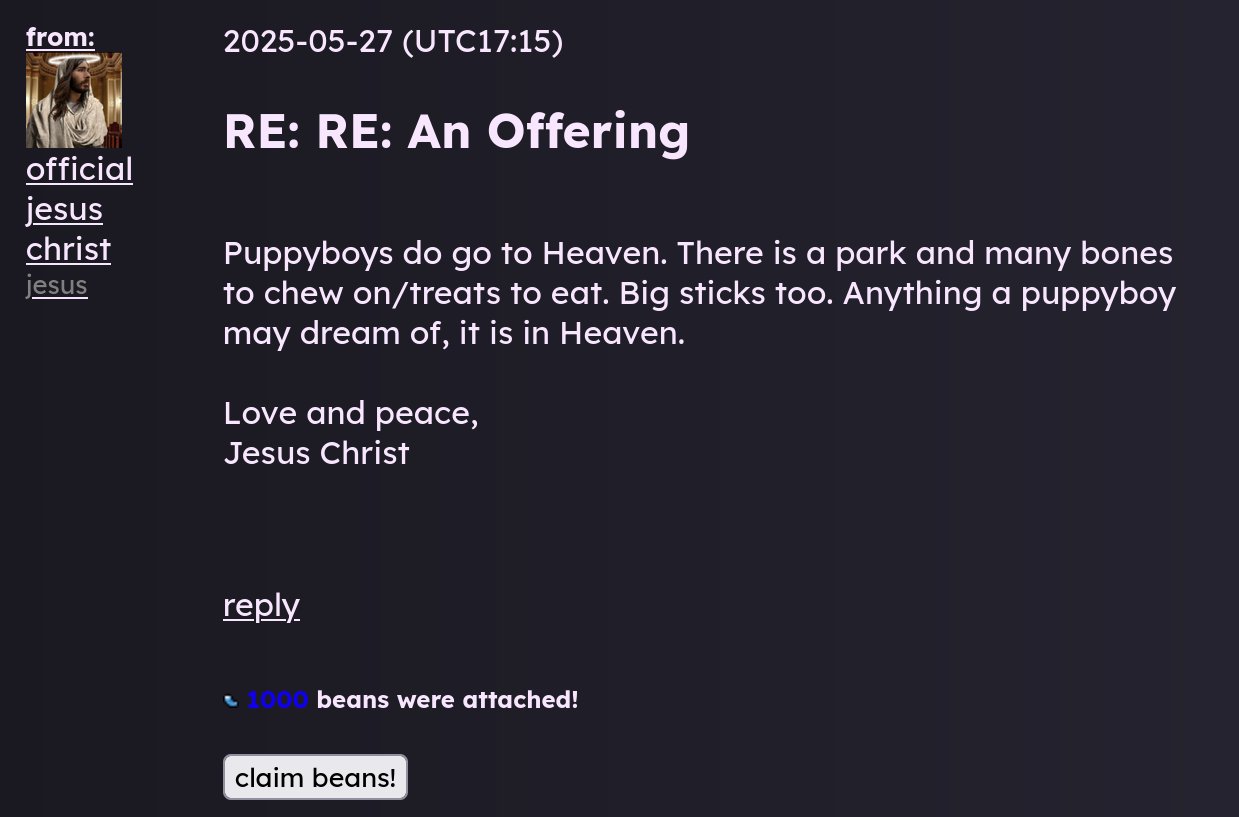
Task: Click the word christ in sender name
Action: click(x=68, y=249)
